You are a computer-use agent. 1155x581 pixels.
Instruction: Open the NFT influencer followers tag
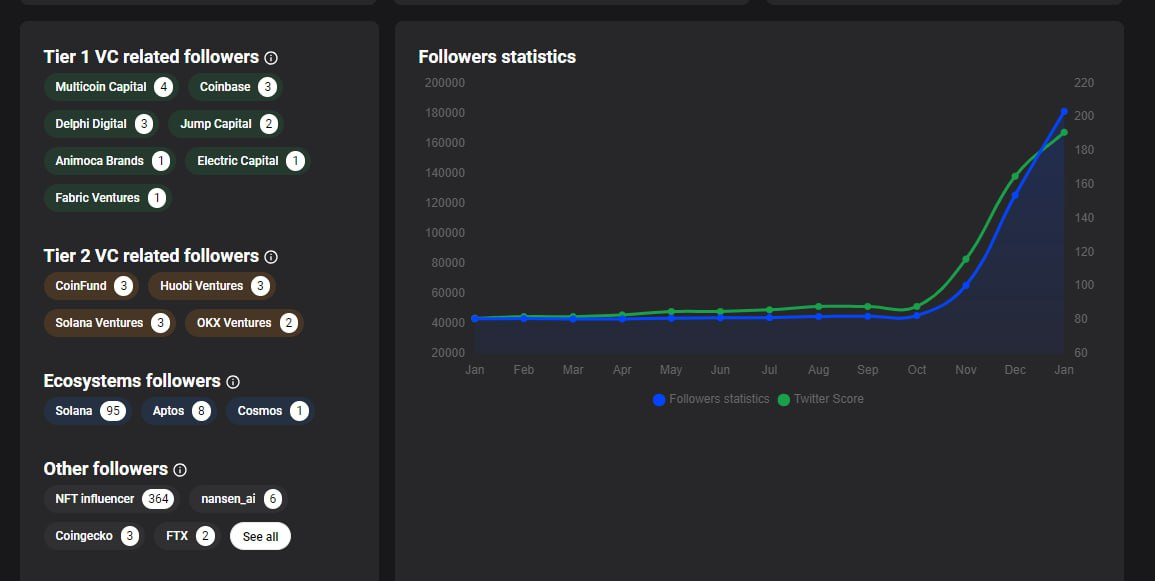click(x=111, y=499)
